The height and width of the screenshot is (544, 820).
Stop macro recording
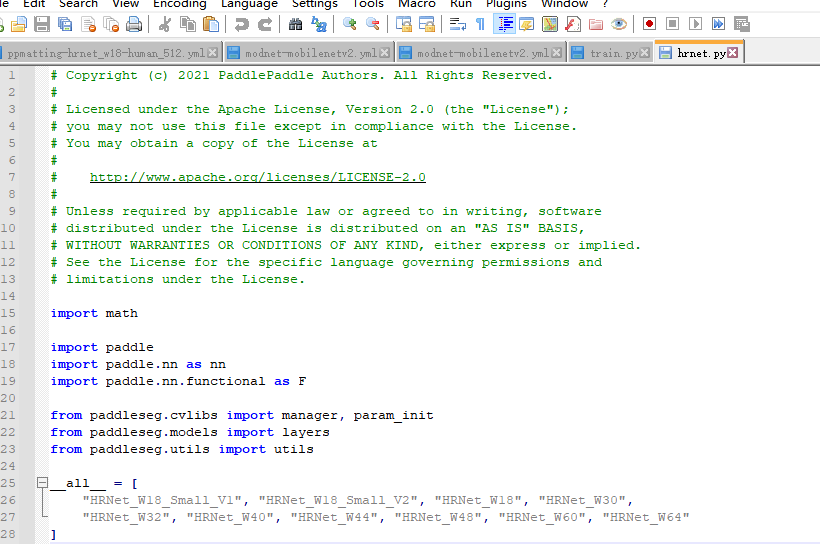[673, 24]
